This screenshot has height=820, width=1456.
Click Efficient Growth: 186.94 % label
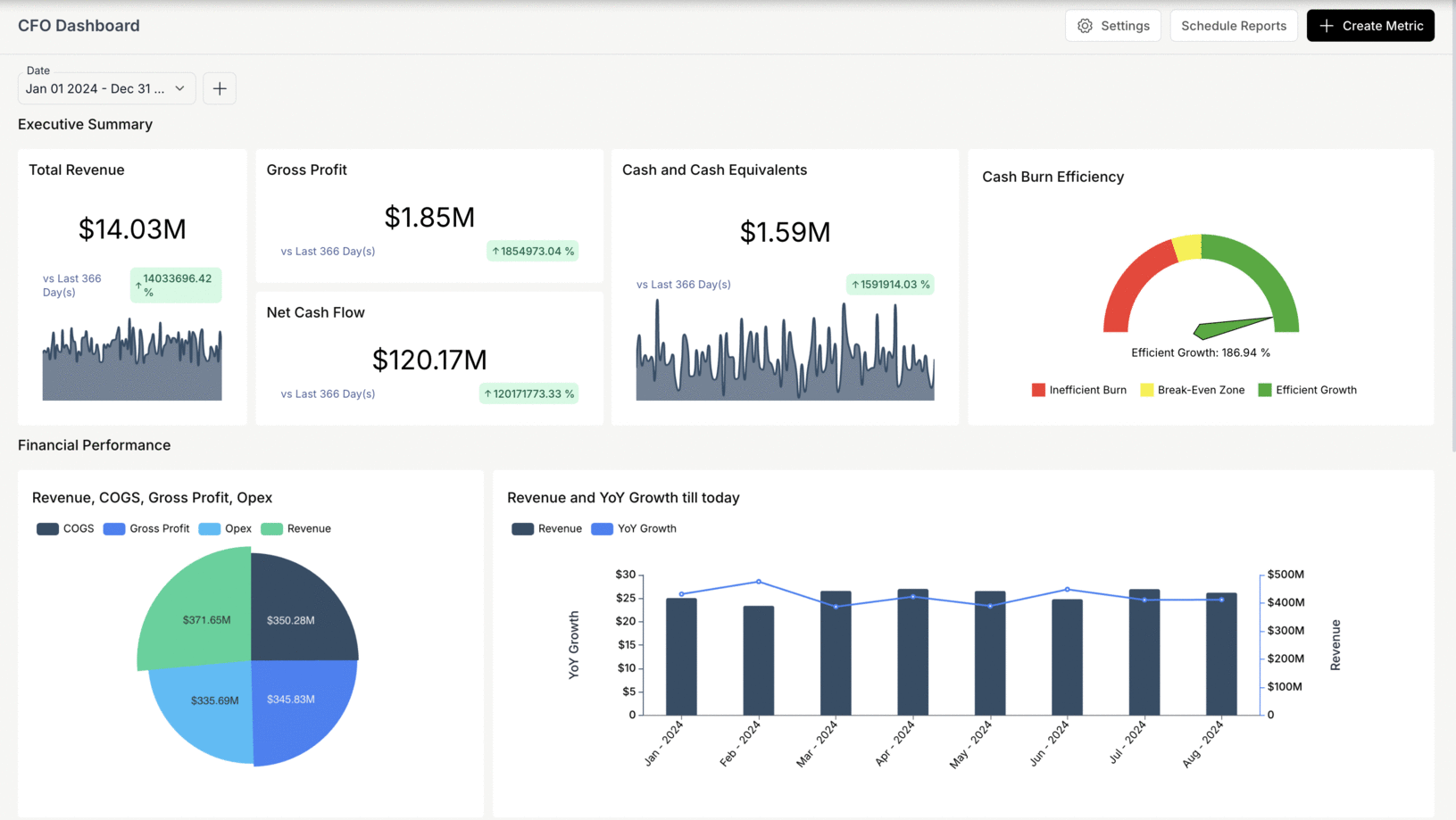click(x=1200, y=353)
